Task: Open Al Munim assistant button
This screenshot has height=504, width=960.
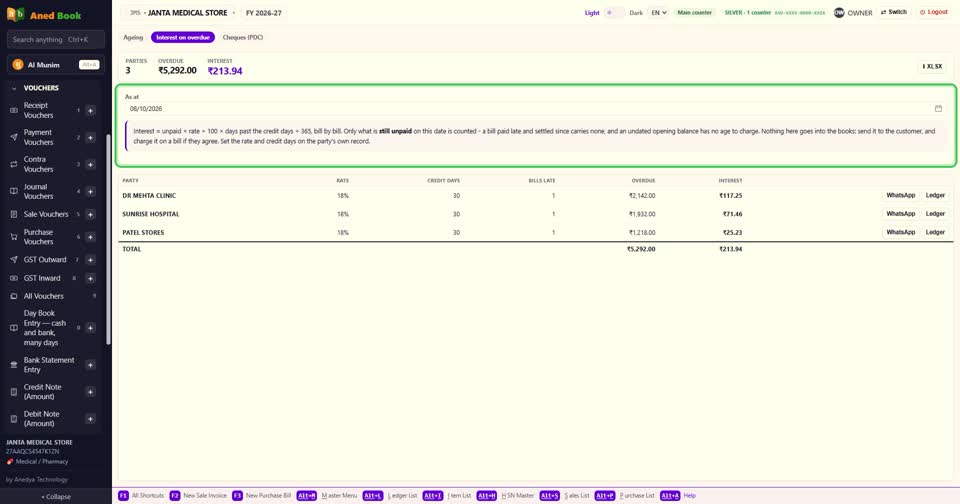Action: point(56,64)
